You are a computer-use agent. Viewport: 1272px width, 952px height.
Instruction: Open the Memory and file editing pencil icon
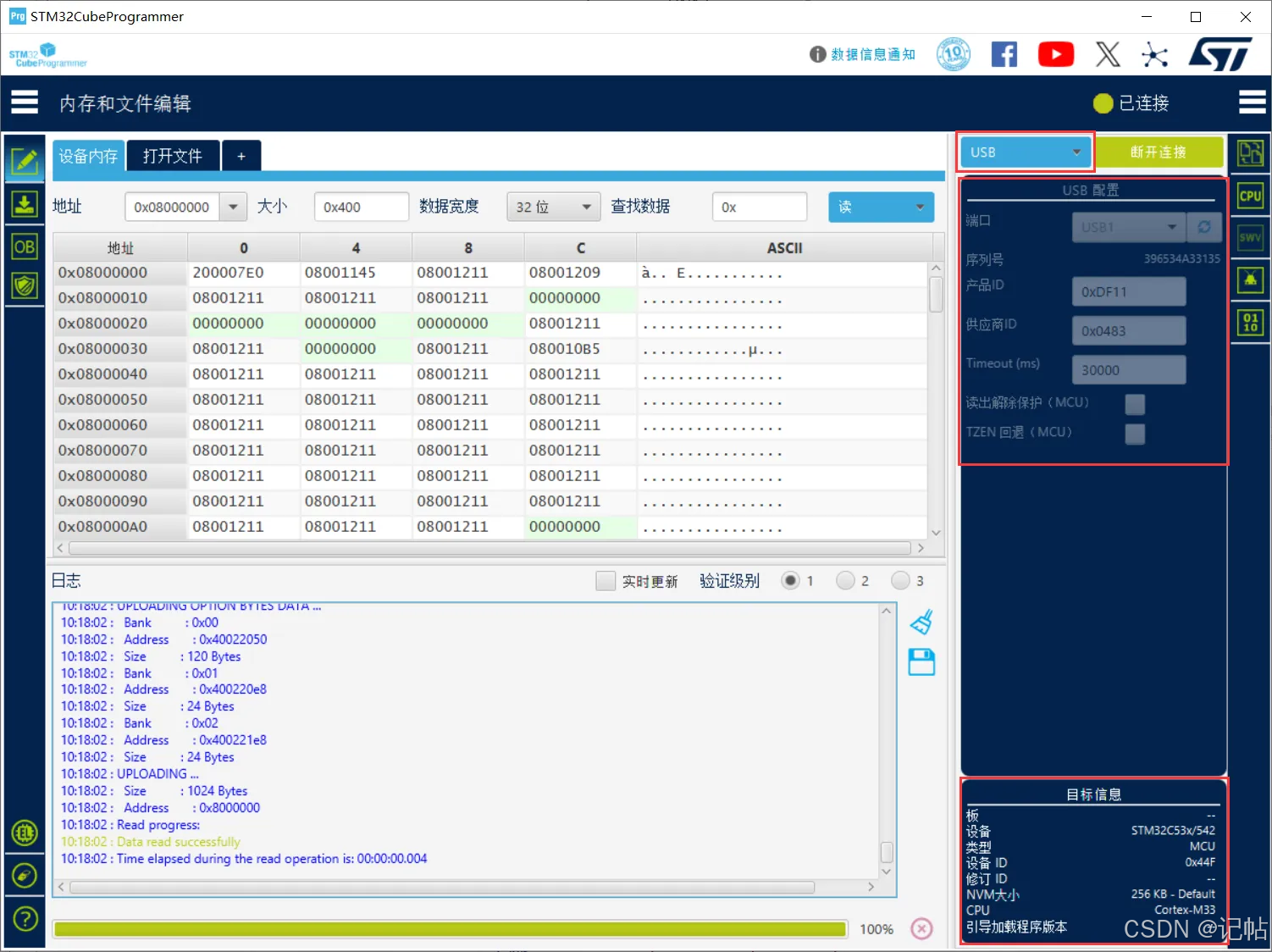[25, 160]
